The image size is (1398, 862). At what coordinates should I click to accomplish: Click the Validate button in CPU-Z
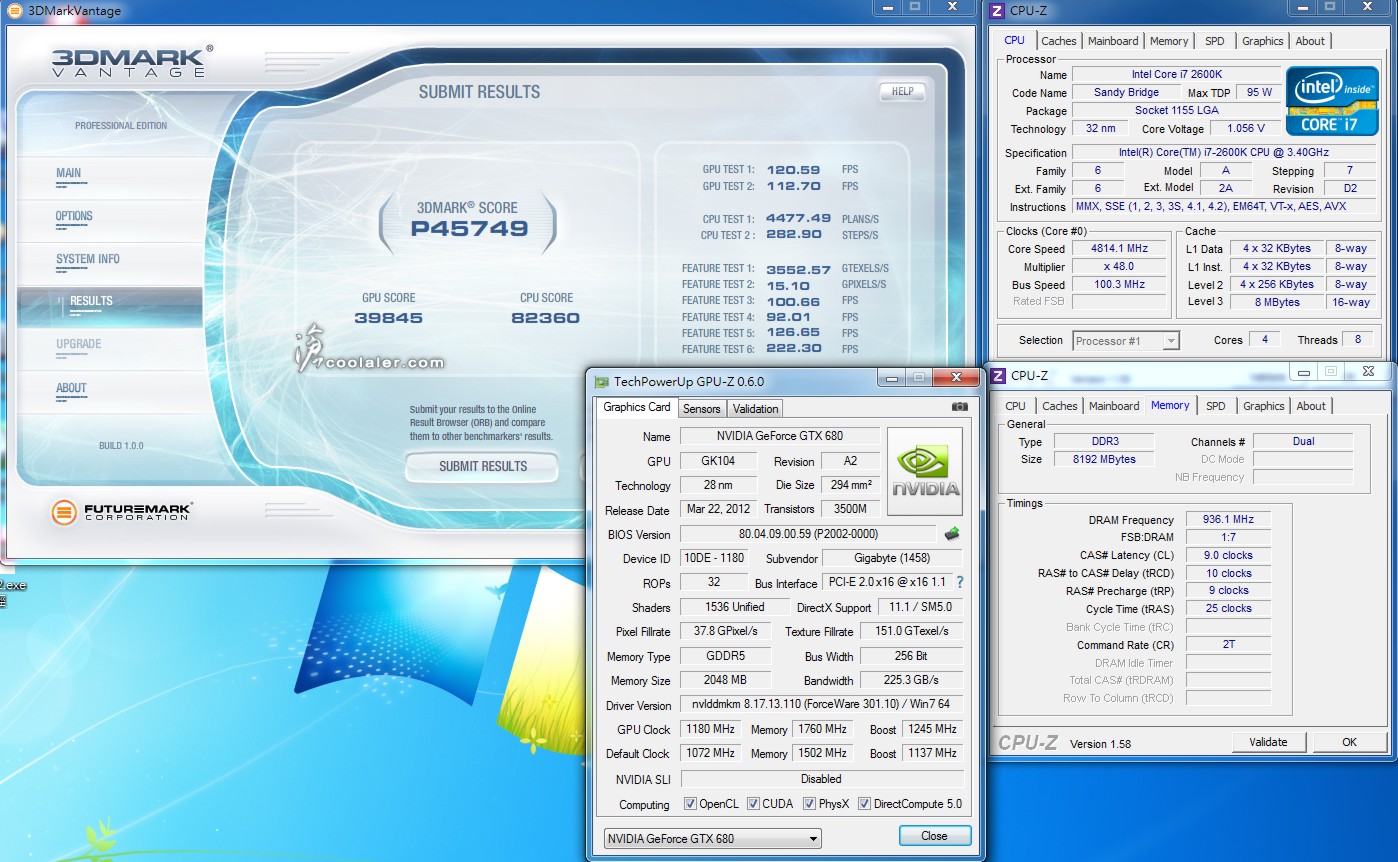(1268, 742)
